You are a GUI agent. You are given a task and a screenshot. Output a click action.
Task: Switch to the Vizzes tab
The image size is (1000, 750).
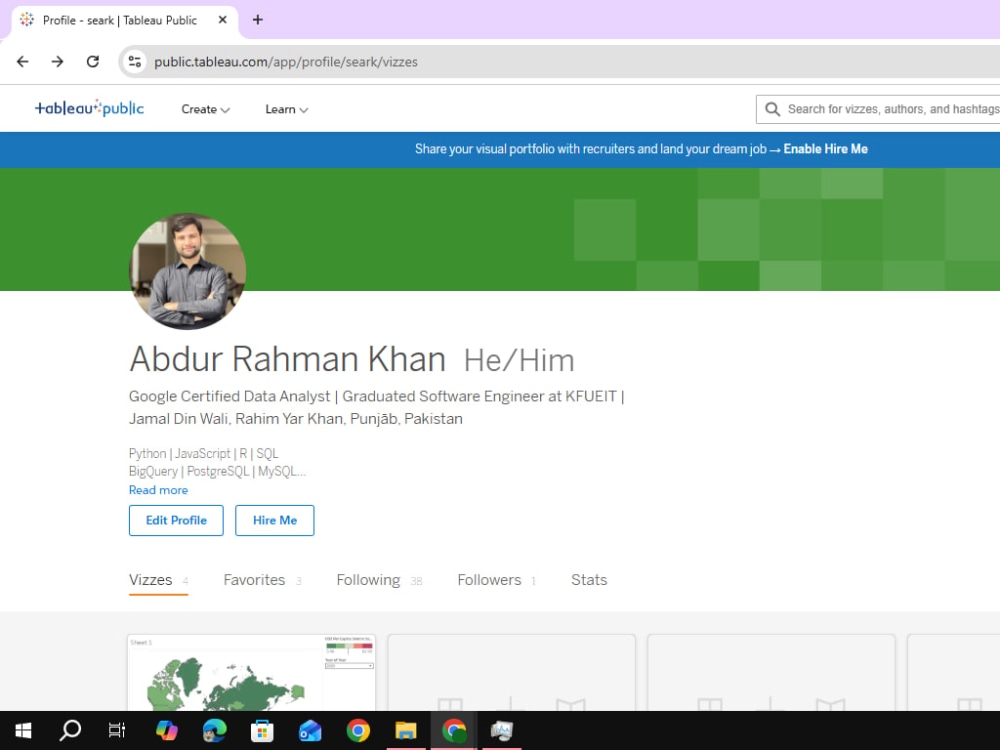[158, 580]
